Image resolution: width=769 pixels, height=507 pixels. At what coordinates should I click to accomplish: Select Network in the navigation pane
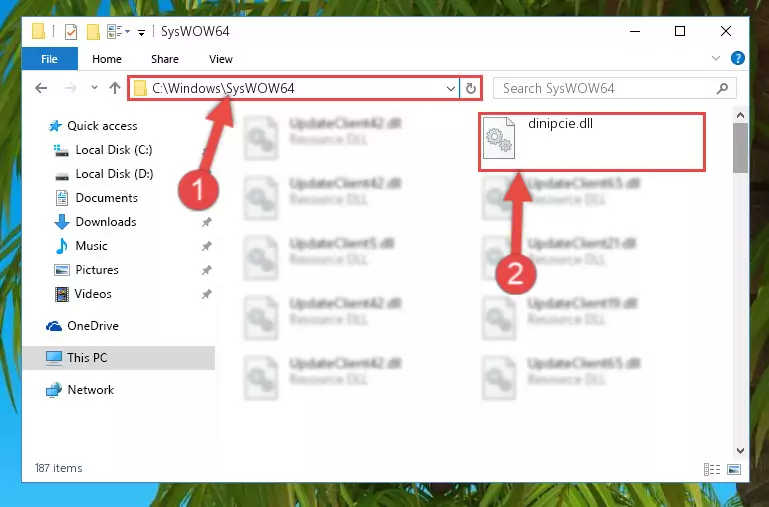91,390
